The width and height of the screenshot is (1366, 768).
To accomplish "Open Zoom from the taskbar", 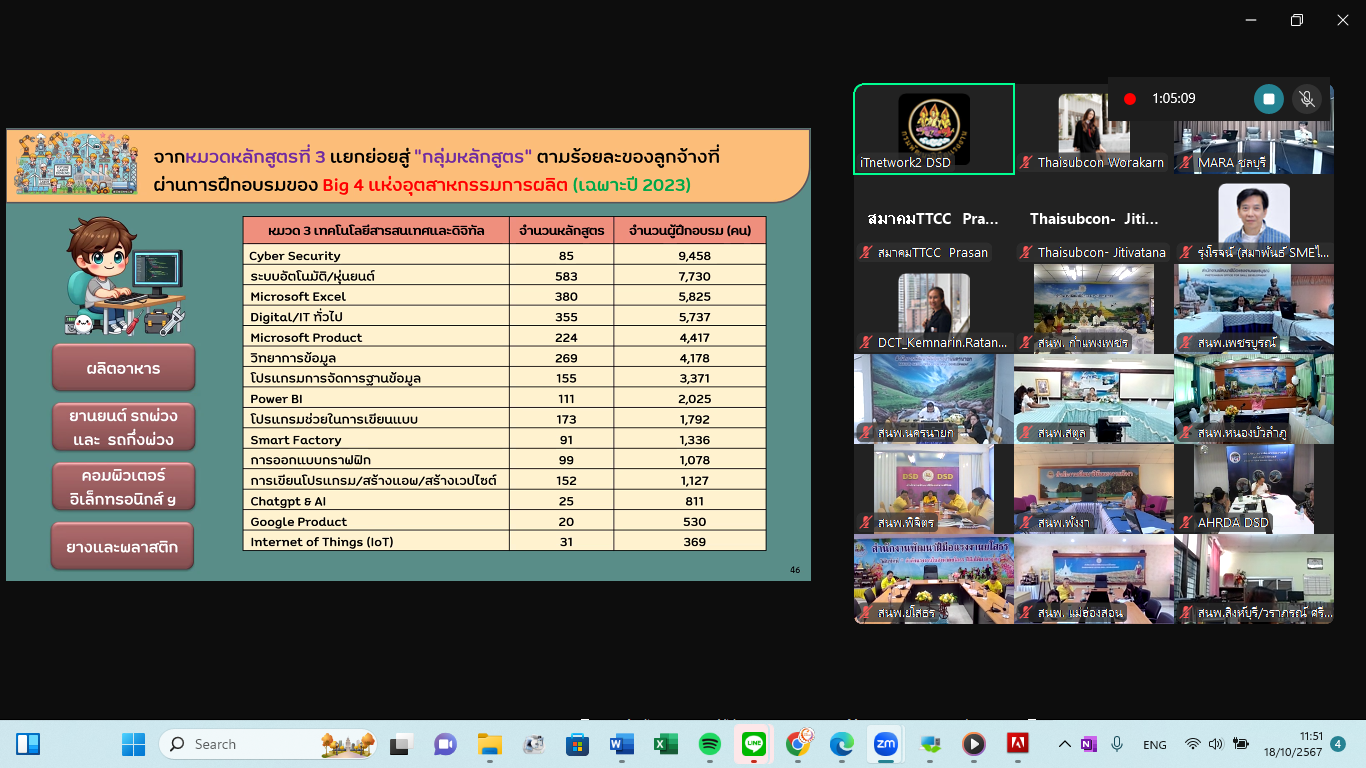I will [x=885, y=744].
